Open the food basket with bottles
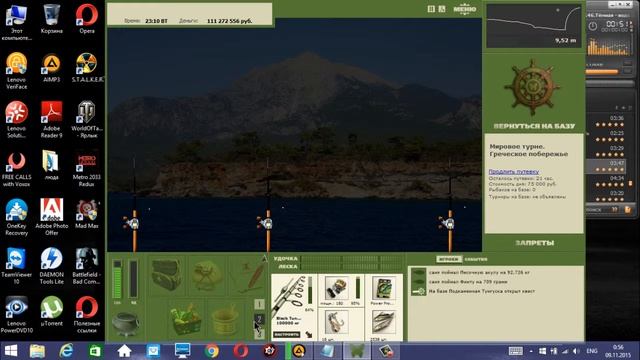 [x=186, y=320]
